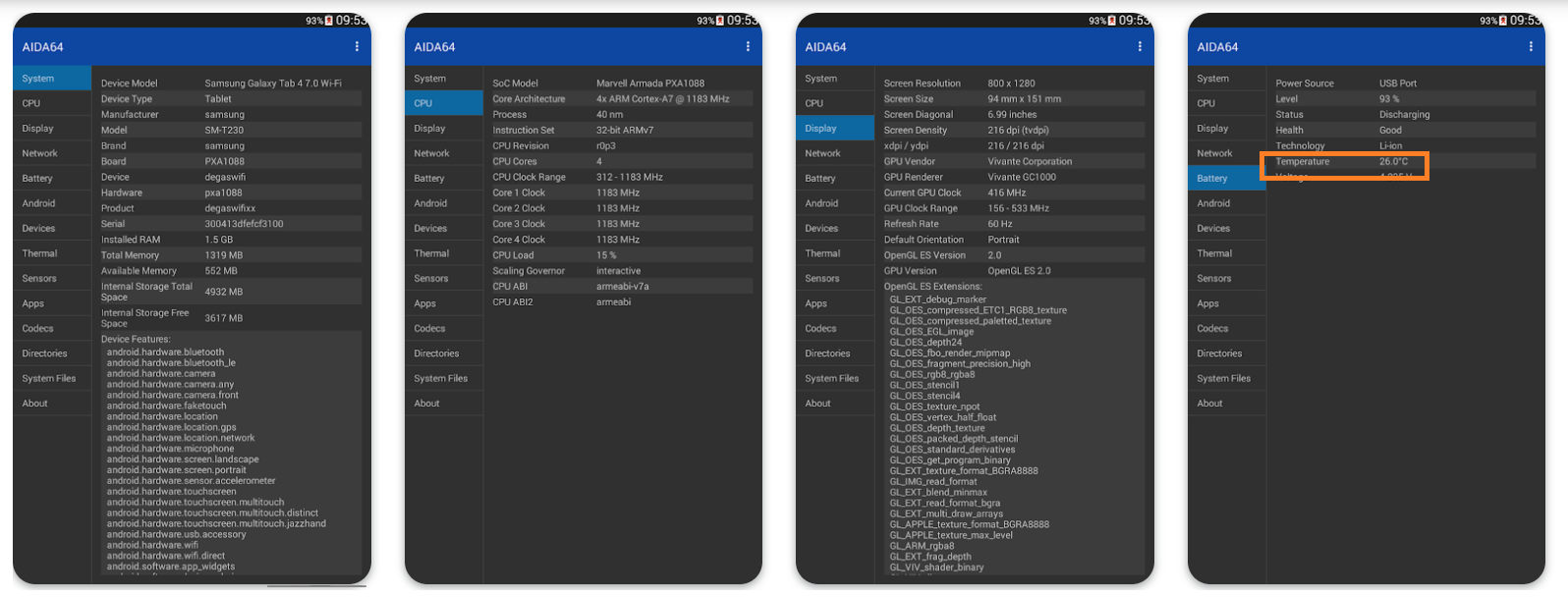Image resolution: width=1568 pixels, height=599 pixels.
Task: Click the CPU ABI value 'armeabi-v7a'
Action: pyautogui.click(x=622, y=287)
